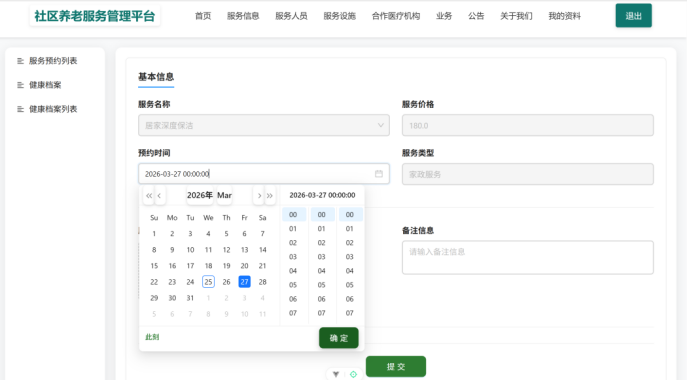Open the 服务人员 nav item
This screenshot has width=687, height=380.
[x=291, y=16]
